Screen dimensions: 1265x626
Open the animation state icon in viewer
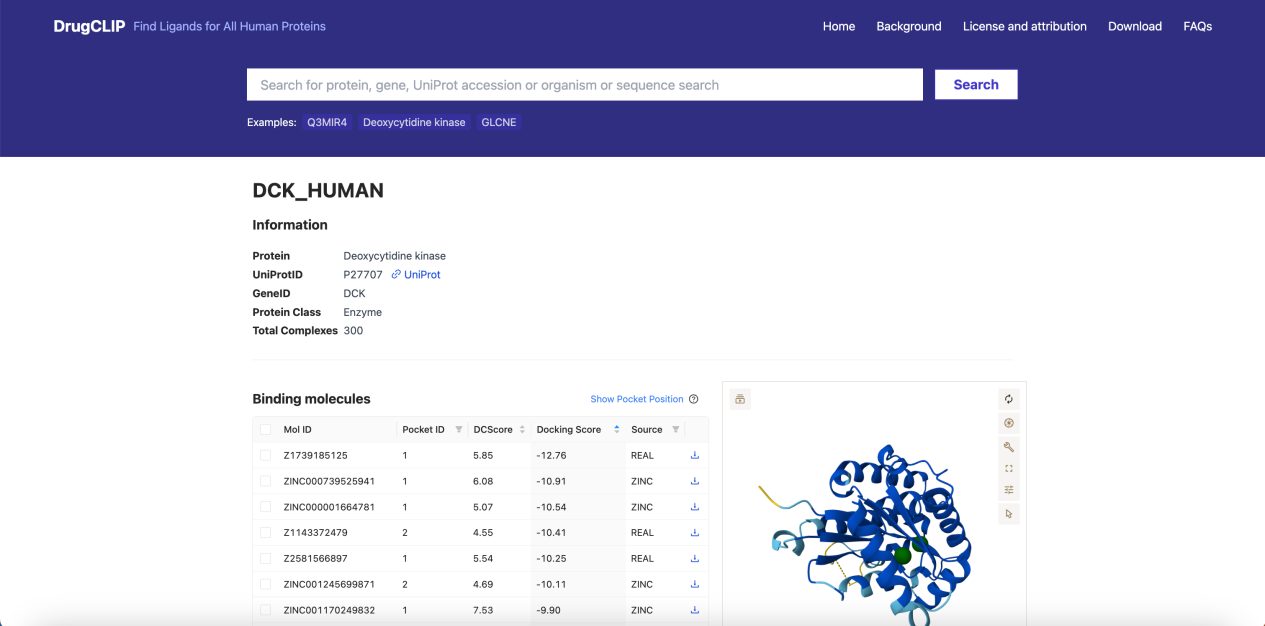point(740,399)
